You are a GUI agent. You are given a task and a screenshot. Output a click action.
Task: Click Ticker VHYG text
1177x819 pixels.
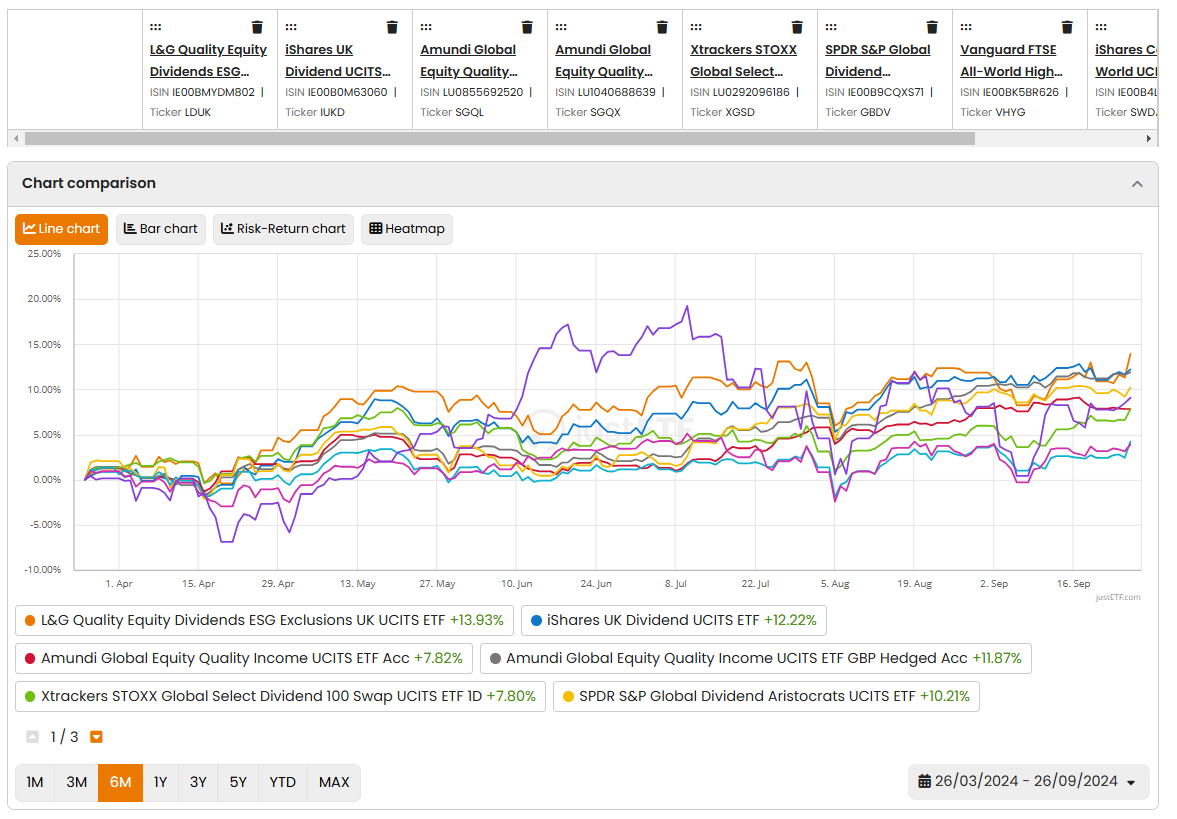[992, 112]
